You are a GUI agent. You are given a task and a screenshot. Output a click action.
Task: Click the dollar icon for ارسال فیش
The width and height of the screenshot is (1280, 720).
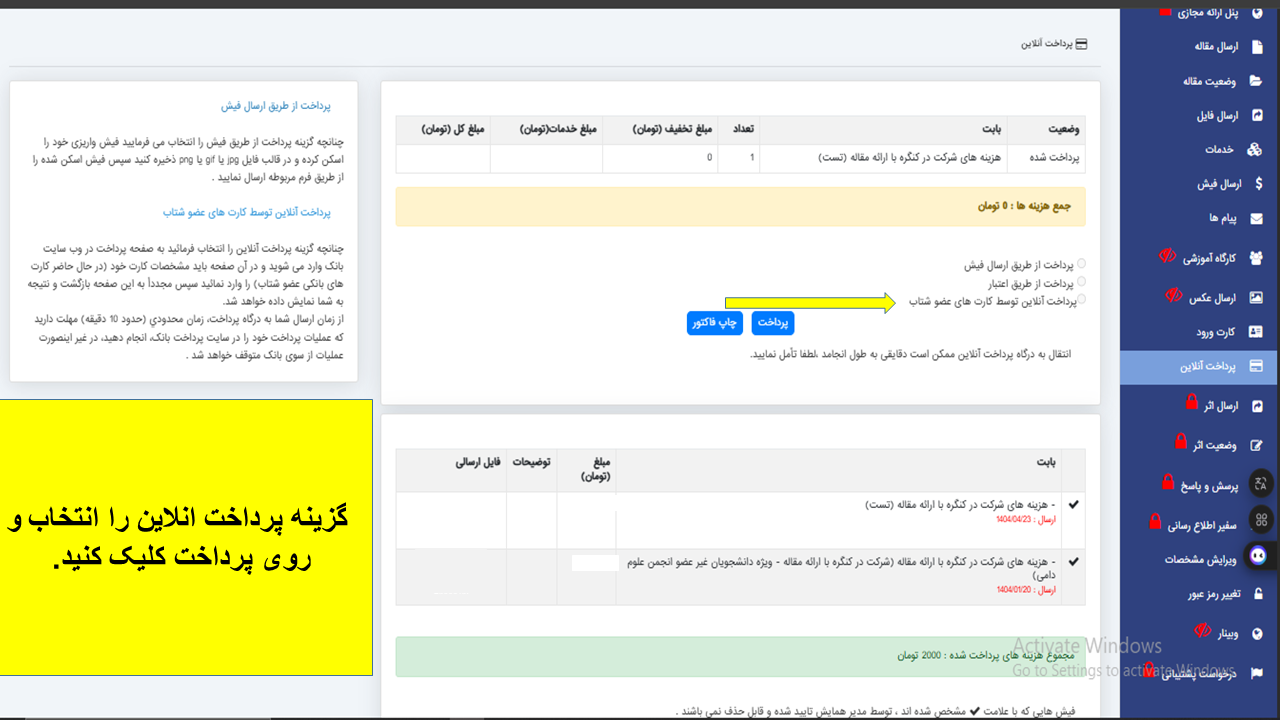click(x=1258, y=184)
